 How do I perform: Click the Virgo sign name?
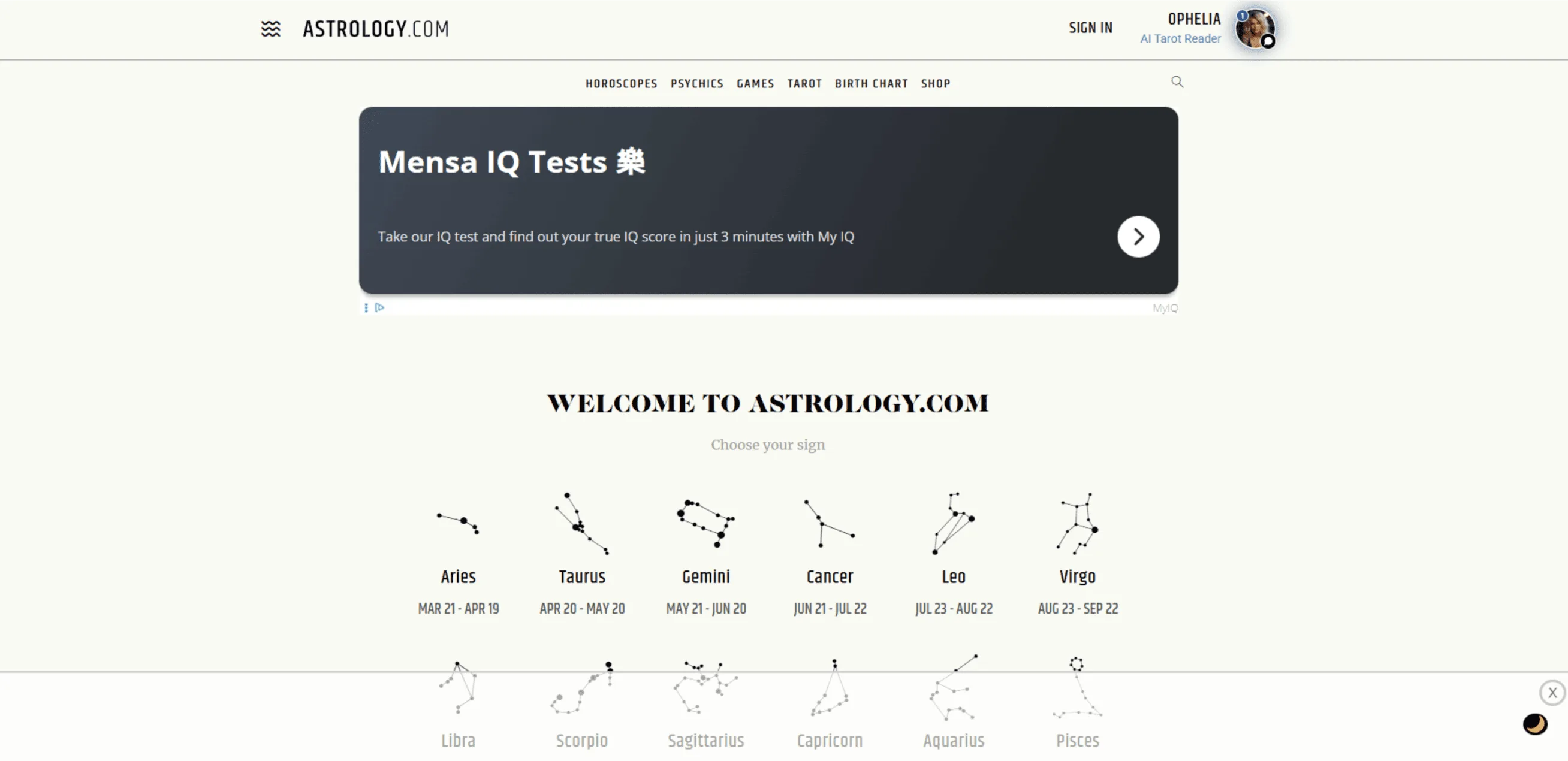[x=1077, y=576]
